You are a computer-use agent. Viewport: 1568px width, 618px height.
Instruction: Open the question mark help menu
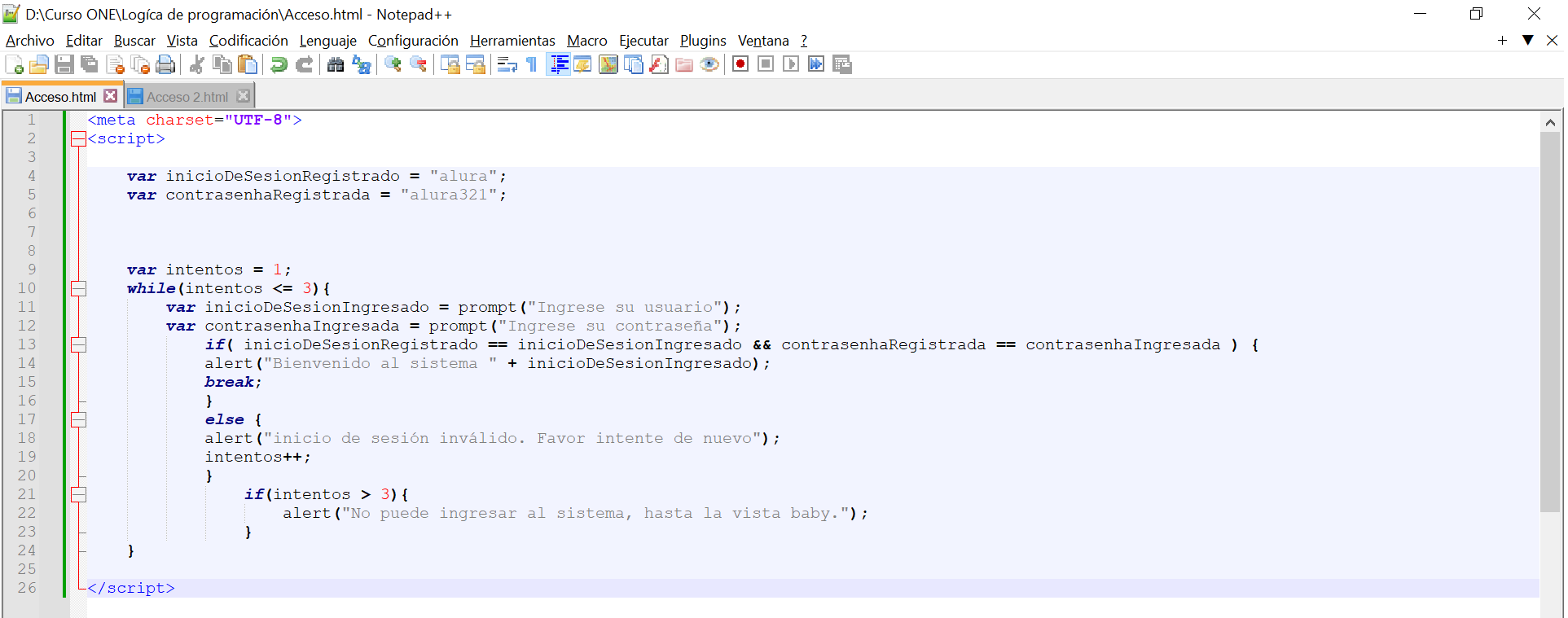pos(804,41)
